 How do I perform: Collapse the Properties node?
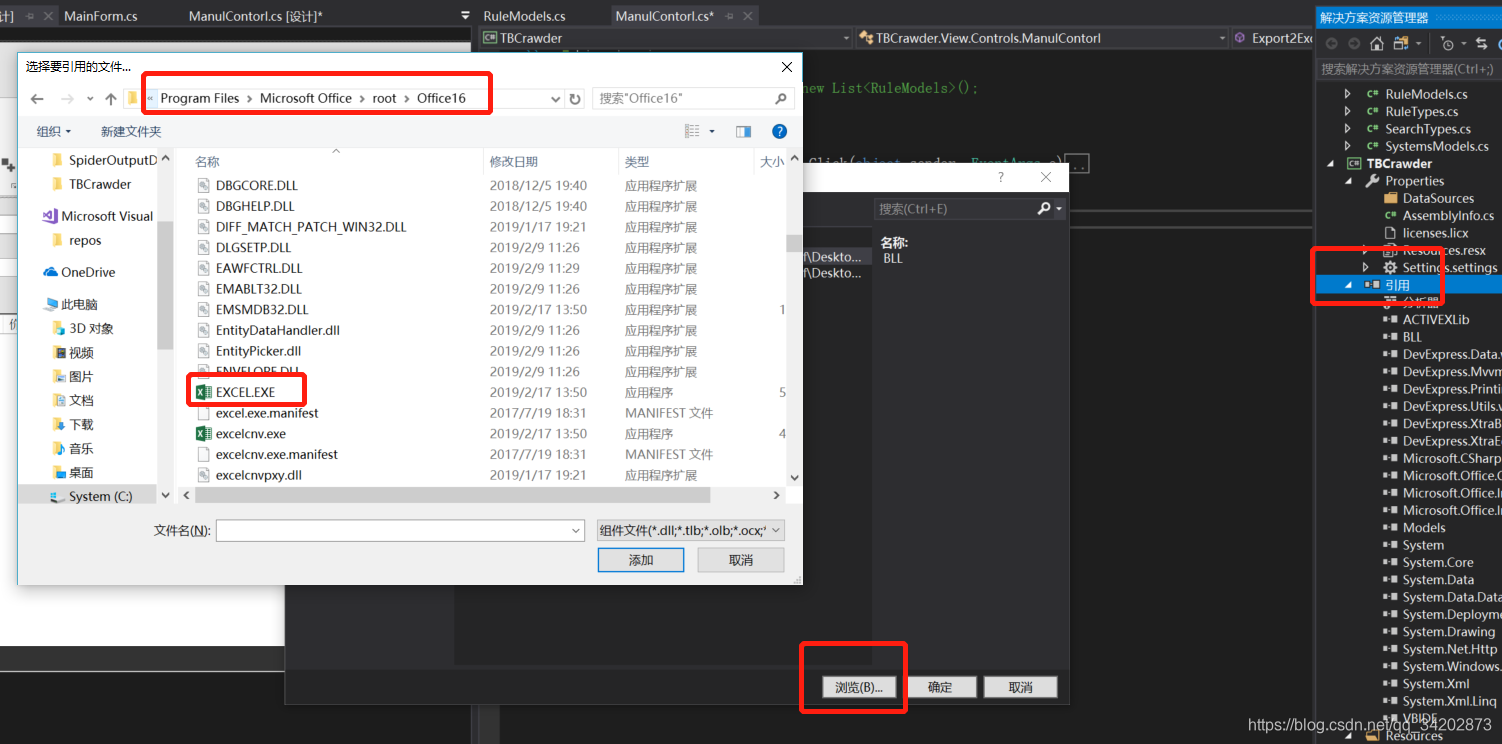point(1347,181)
